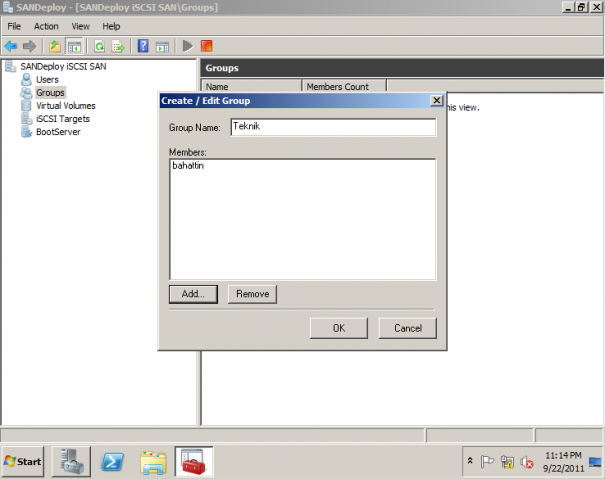The height and width of the screenshot is (479, 605).
Task: Open Server Manager from the taskbar
Action: pyautogui.click(x=71, y=462)
